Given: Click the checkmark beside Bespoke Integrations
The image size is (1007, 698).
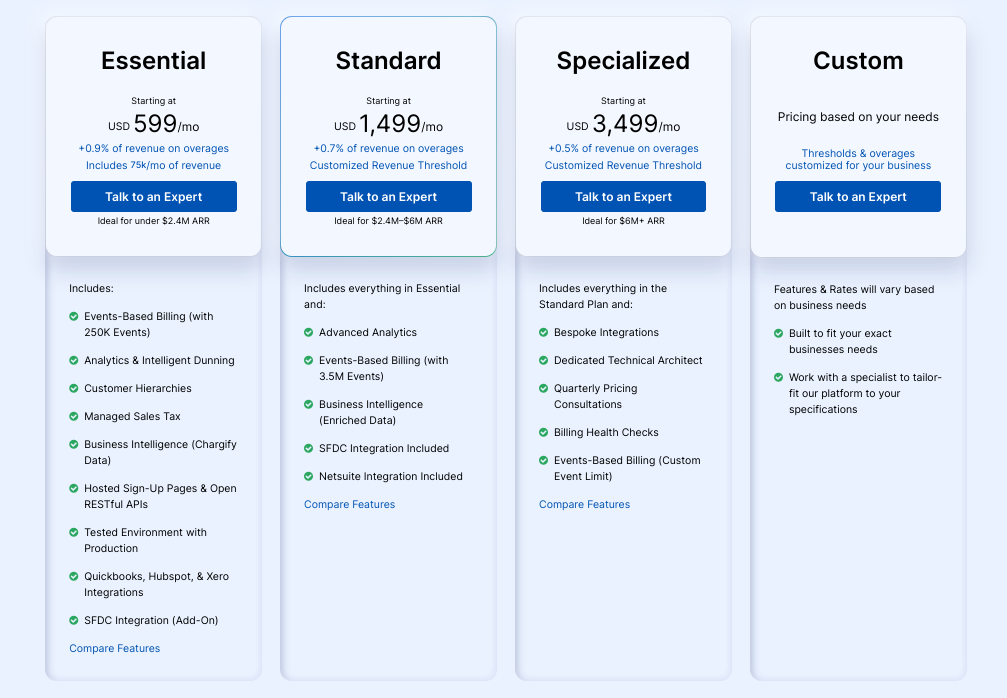Looking at the screenshot, I should (544, 332).
